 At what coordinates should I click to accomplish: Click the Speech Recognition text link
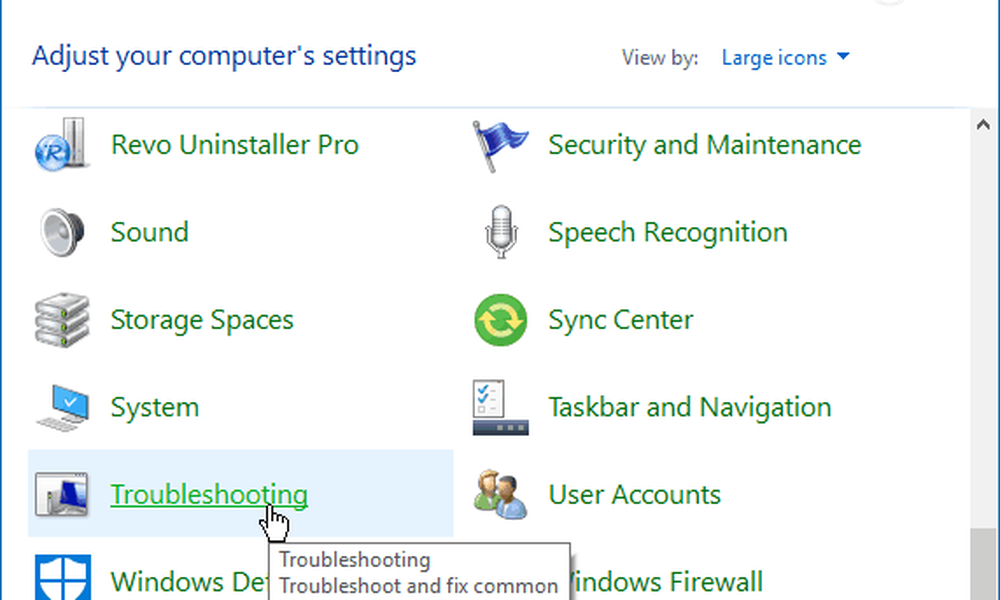pyautogui.click(x=667, y=233)
